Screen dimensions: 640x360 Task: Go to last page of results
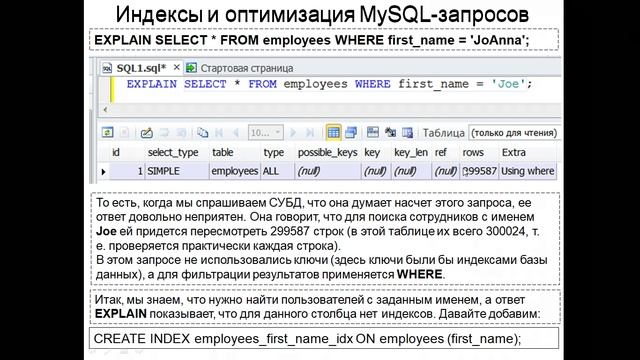(x=310, y=132)
